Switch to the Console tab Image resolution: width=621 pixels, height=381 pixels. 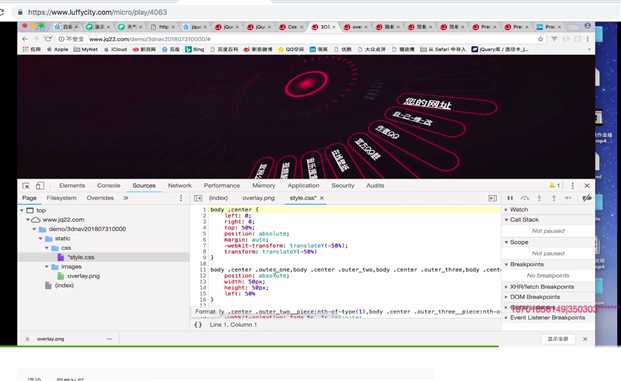pos(109,185)
